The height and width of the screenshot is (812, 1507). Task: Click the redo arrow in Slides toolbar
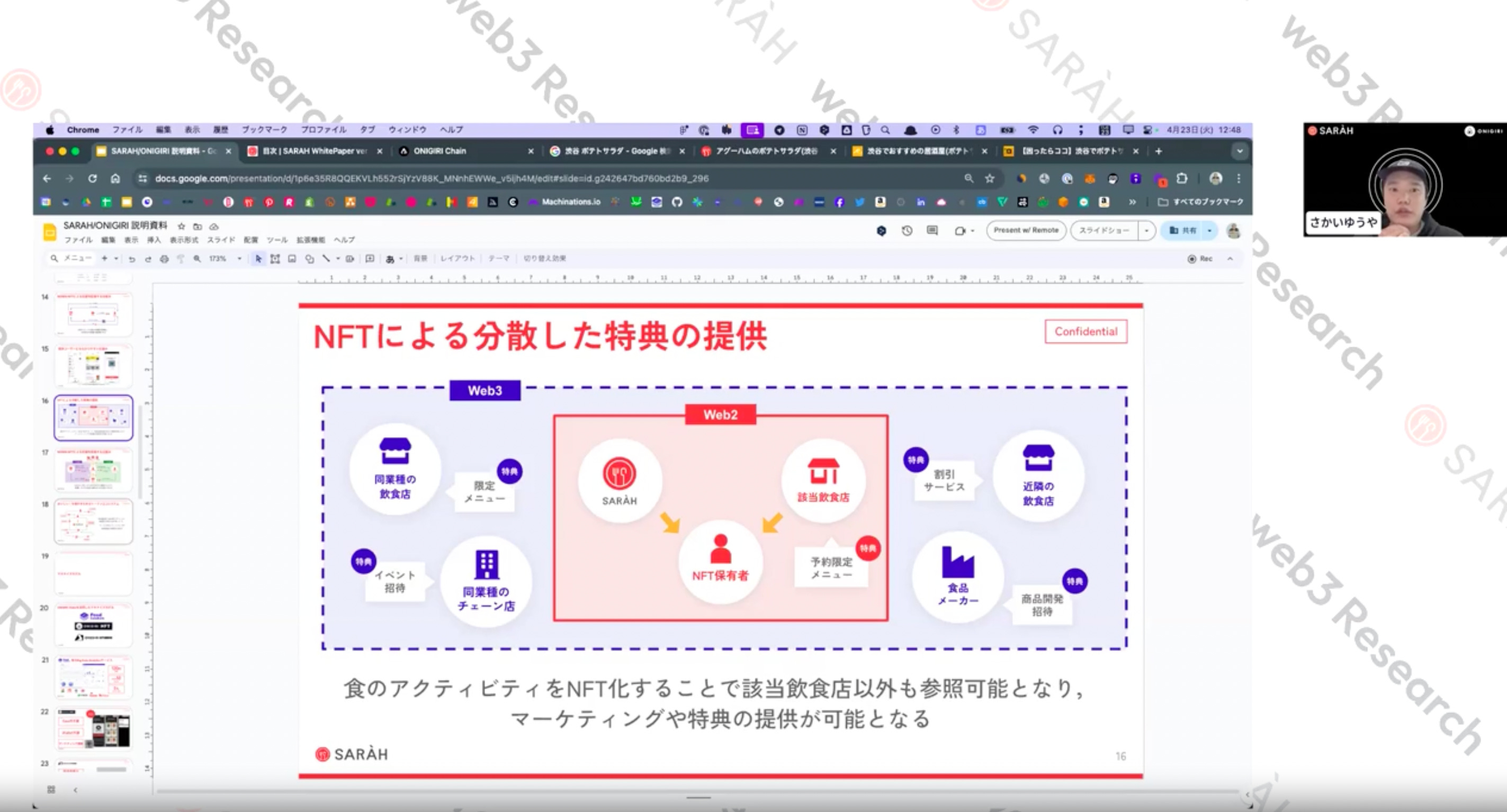point(148,258)
